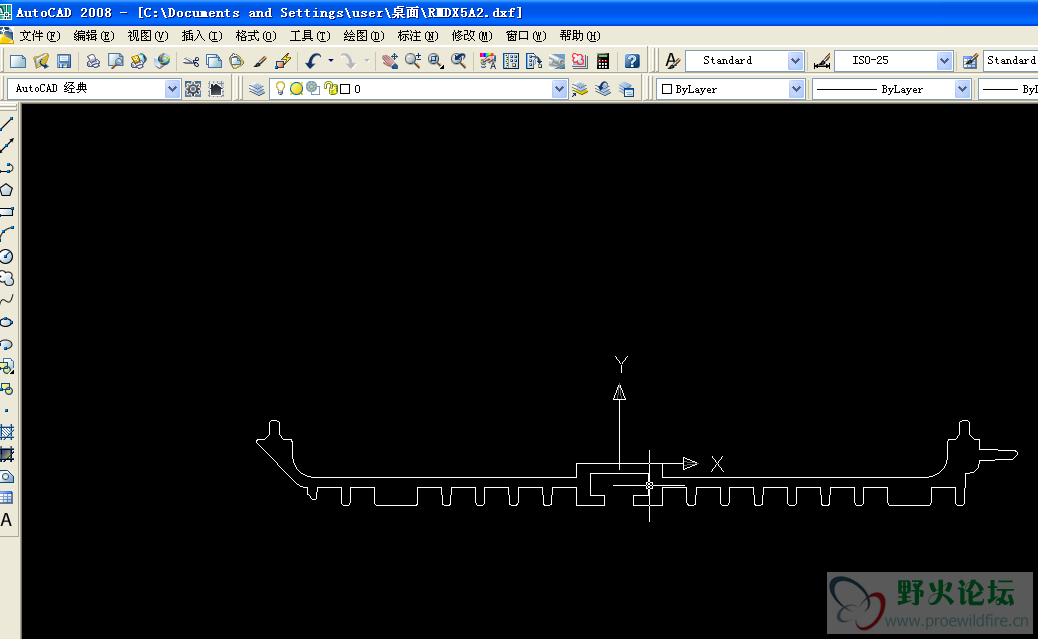Open the 绘图(D) menu
This screenshot has width=1038, height=639.
coord(364,36)
